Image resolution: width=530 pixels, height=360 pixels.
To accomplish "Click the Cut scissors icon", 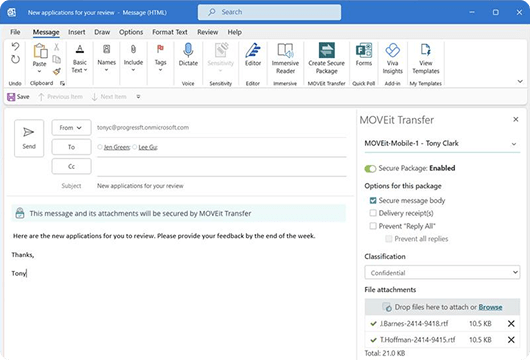I will point(57,47).
